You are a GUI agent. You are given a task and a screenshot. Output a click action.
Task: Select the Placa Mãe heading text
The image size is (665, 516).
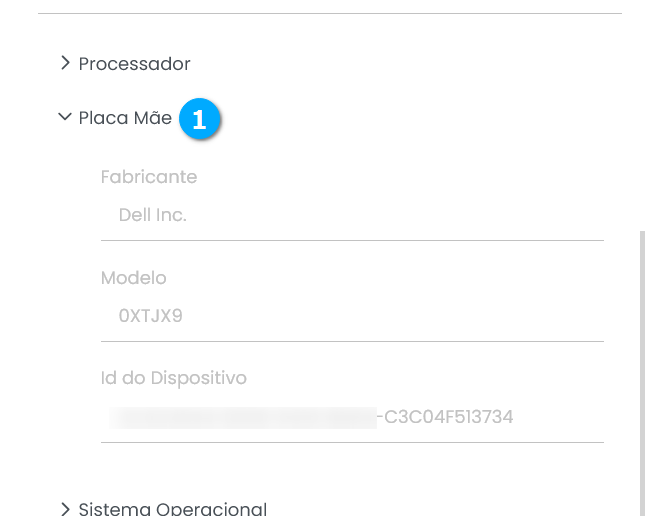click(125, 118)
